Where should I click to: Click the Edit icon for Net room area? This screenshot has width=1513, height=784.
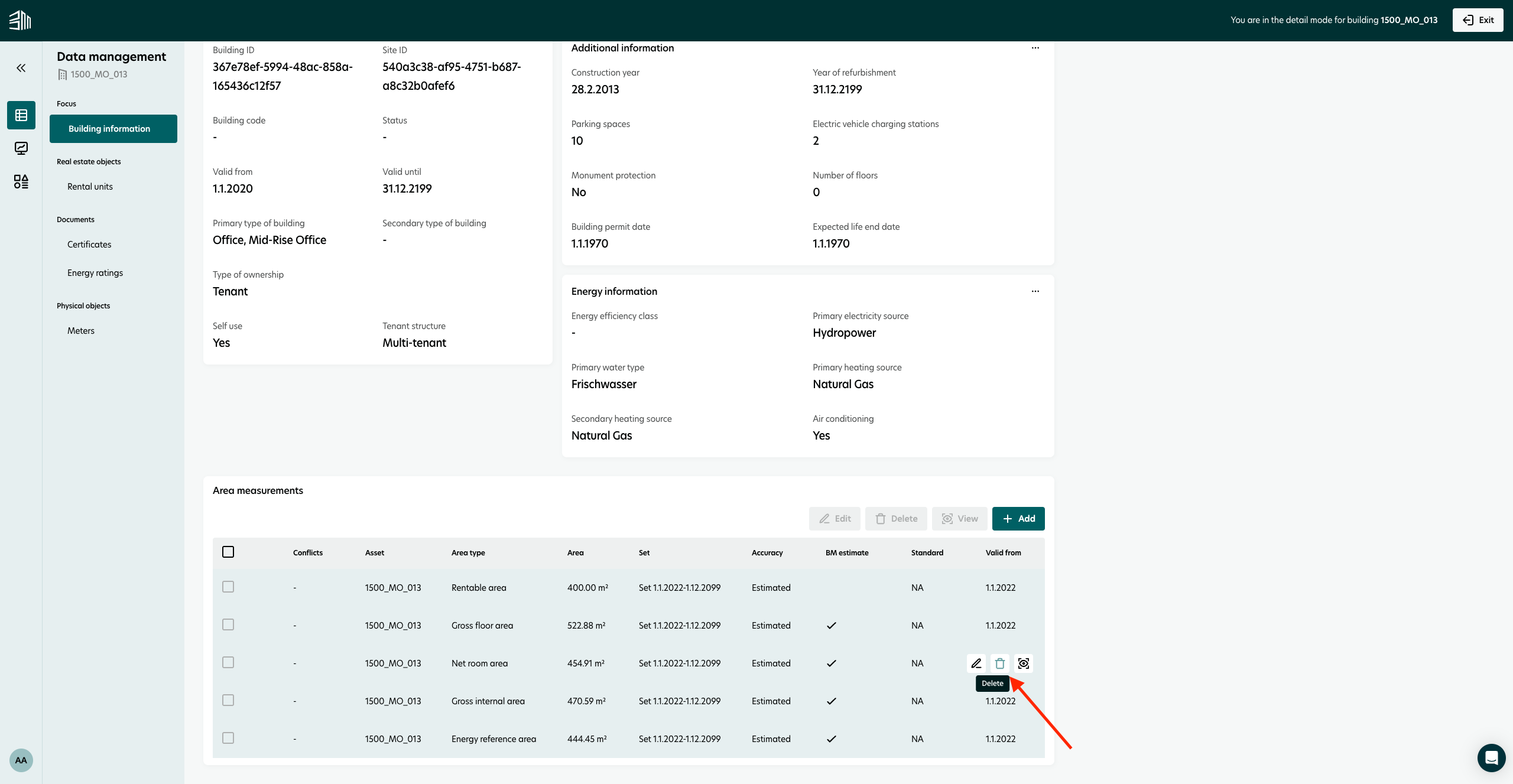coord(975,663)
